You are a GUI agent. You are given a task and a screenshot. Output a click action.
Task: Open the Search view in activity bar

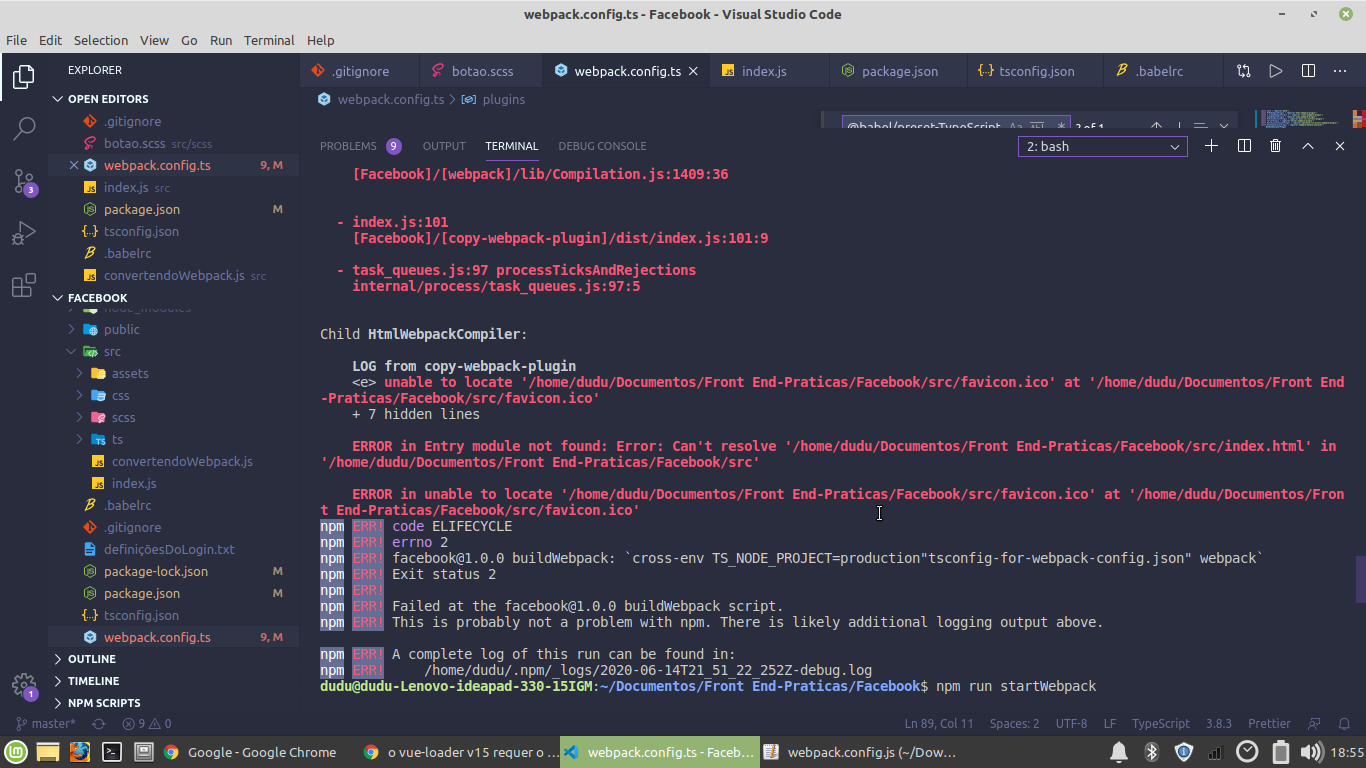[x=23, y=129]
